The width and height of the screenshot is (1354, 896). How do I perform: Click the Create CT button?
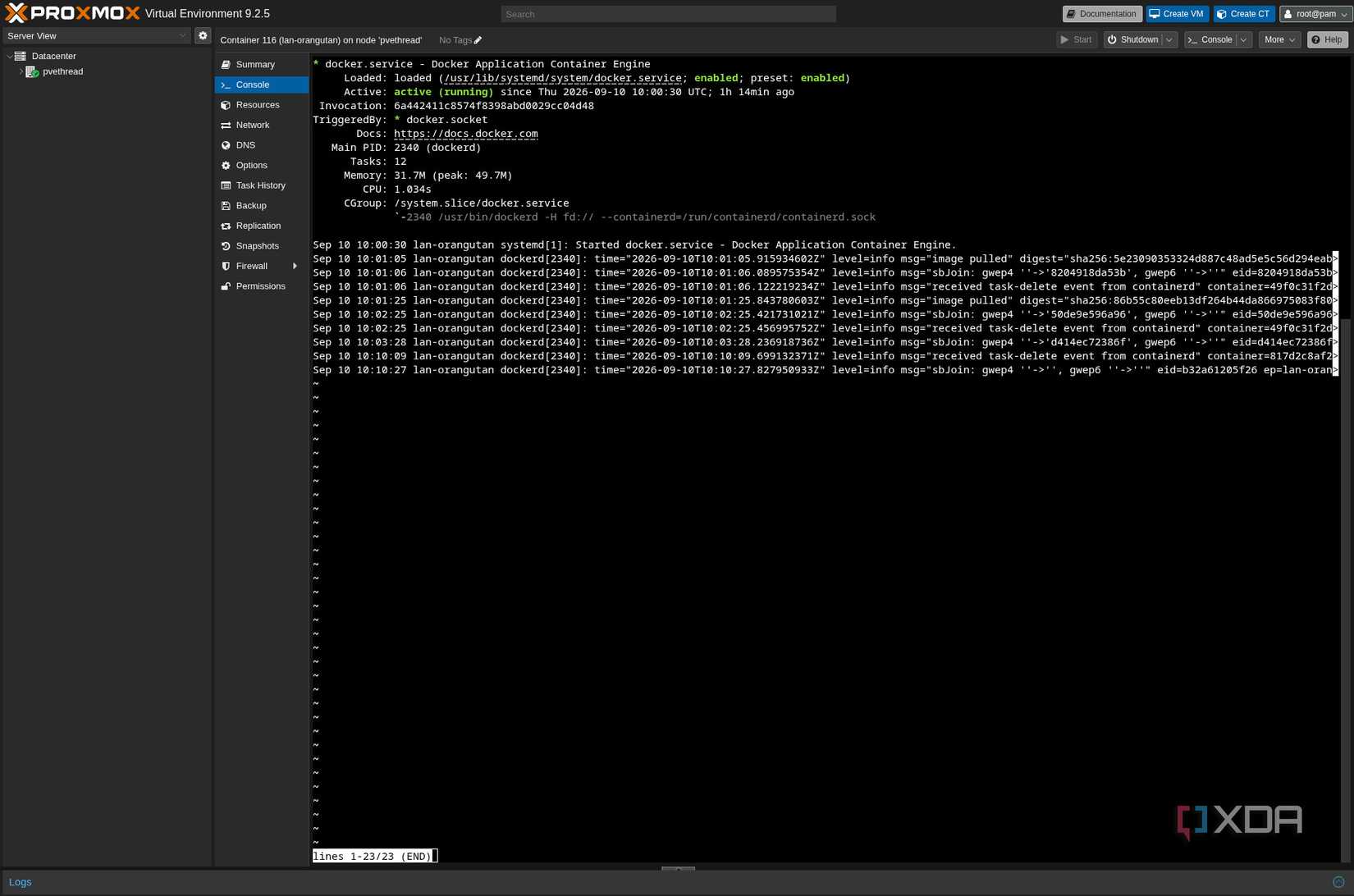[1243, 14]
